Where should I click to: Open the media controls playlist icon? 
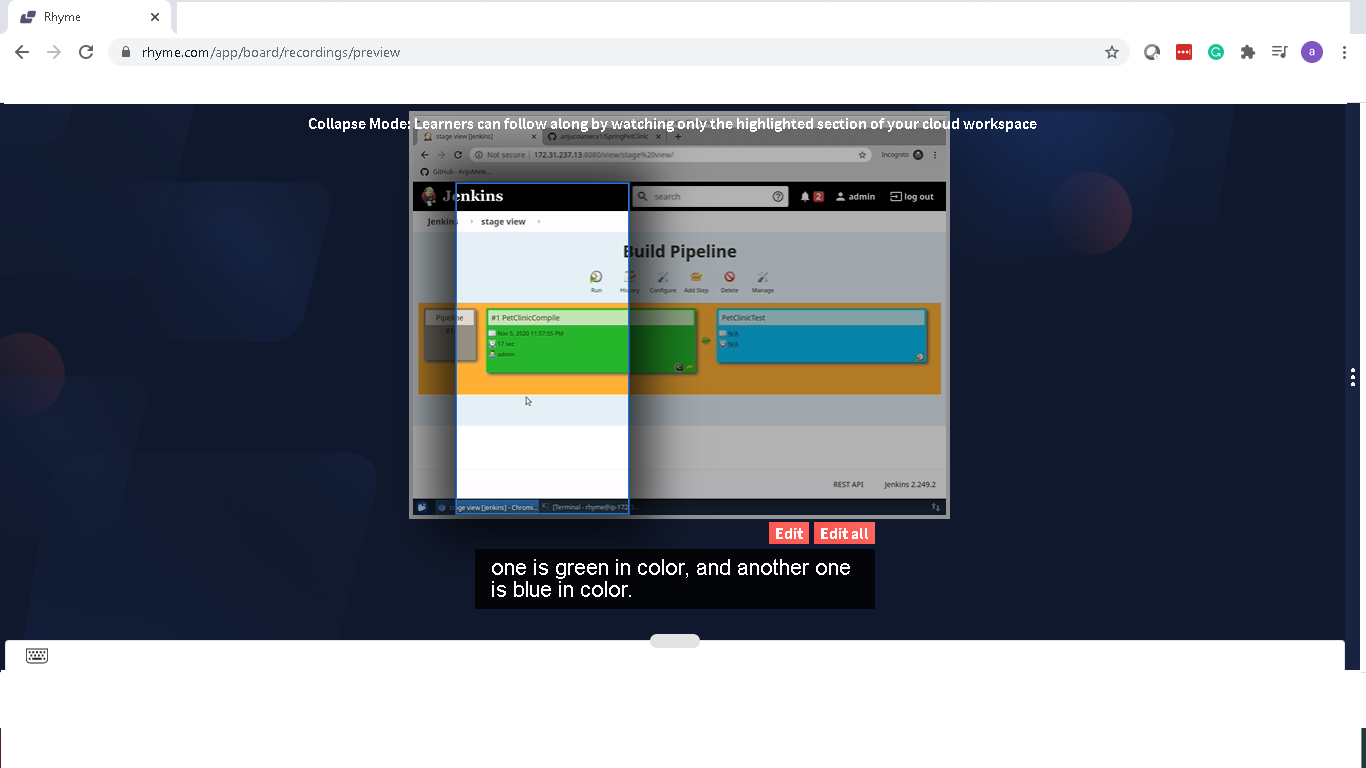(1279, 52)
